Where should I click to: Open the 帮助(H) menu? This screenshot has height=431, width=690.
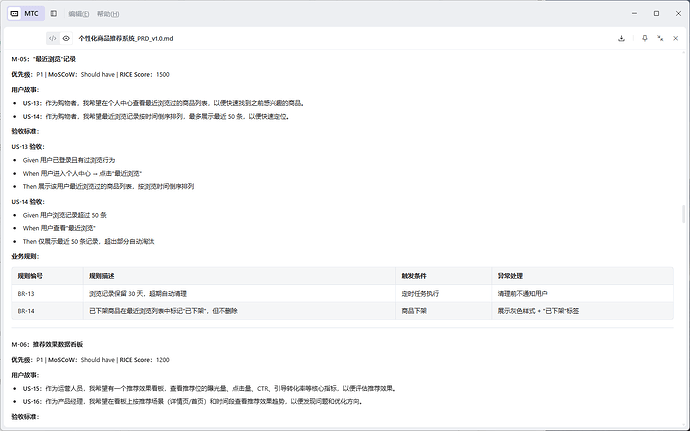[108, 14]
